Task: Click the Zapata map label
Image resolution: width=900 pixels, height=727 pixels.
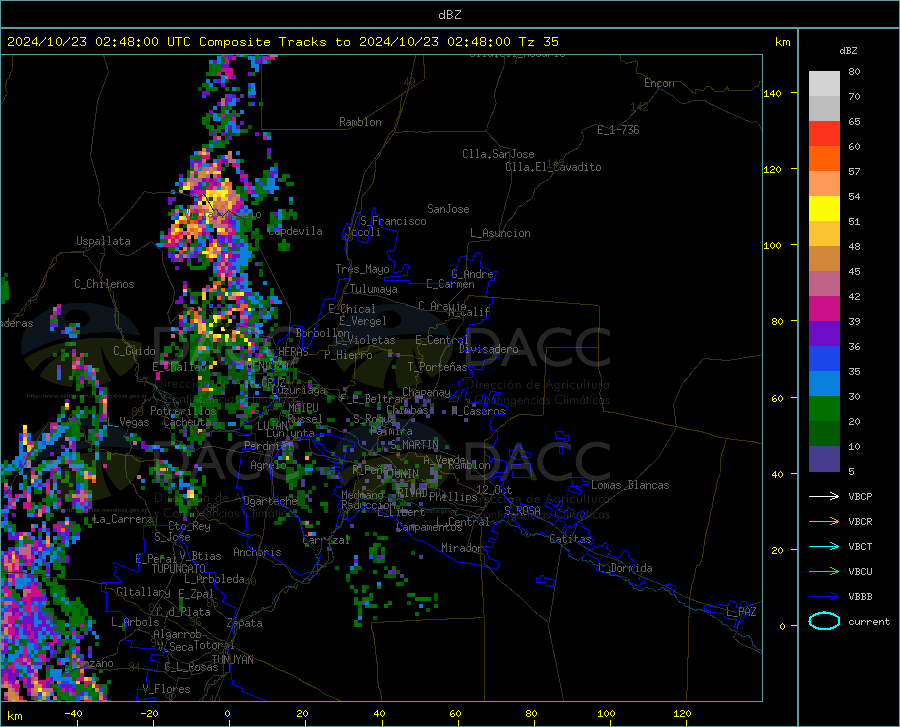Action: coord(245,623)
